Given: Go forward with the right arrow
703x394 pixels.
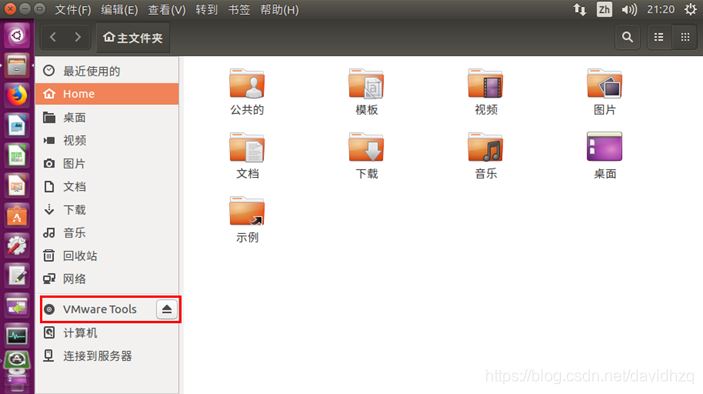Looking at the screenshot, I should [78, 37].
